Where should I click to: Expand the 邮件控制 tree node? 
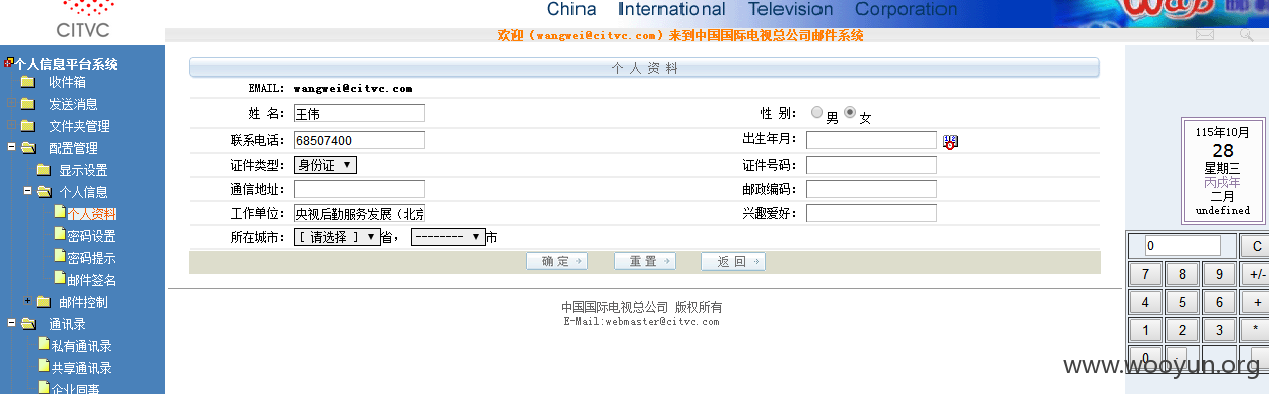(x=28, y=300)
